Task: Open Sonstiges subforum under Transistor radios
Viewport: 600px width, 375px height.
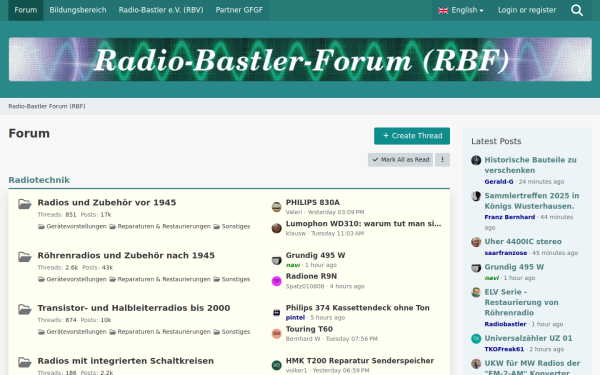Action: click(x=232, y=332)
